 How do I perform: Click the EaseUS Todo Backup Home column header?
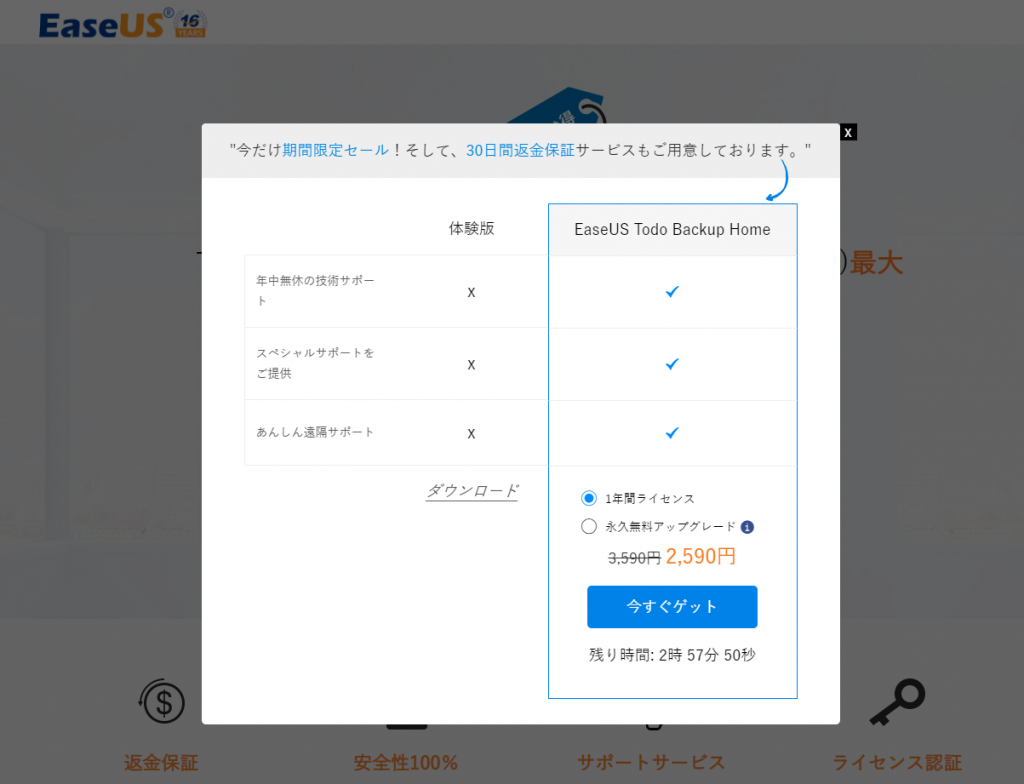pos(672,229)
